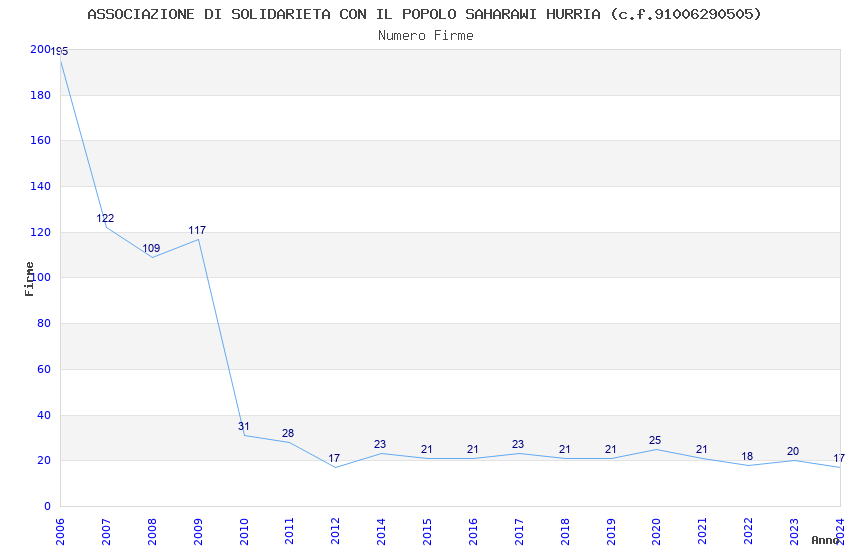Click x-axis year 2012
The height and width of the screenshot is (550, 850).
pos(336,532)
